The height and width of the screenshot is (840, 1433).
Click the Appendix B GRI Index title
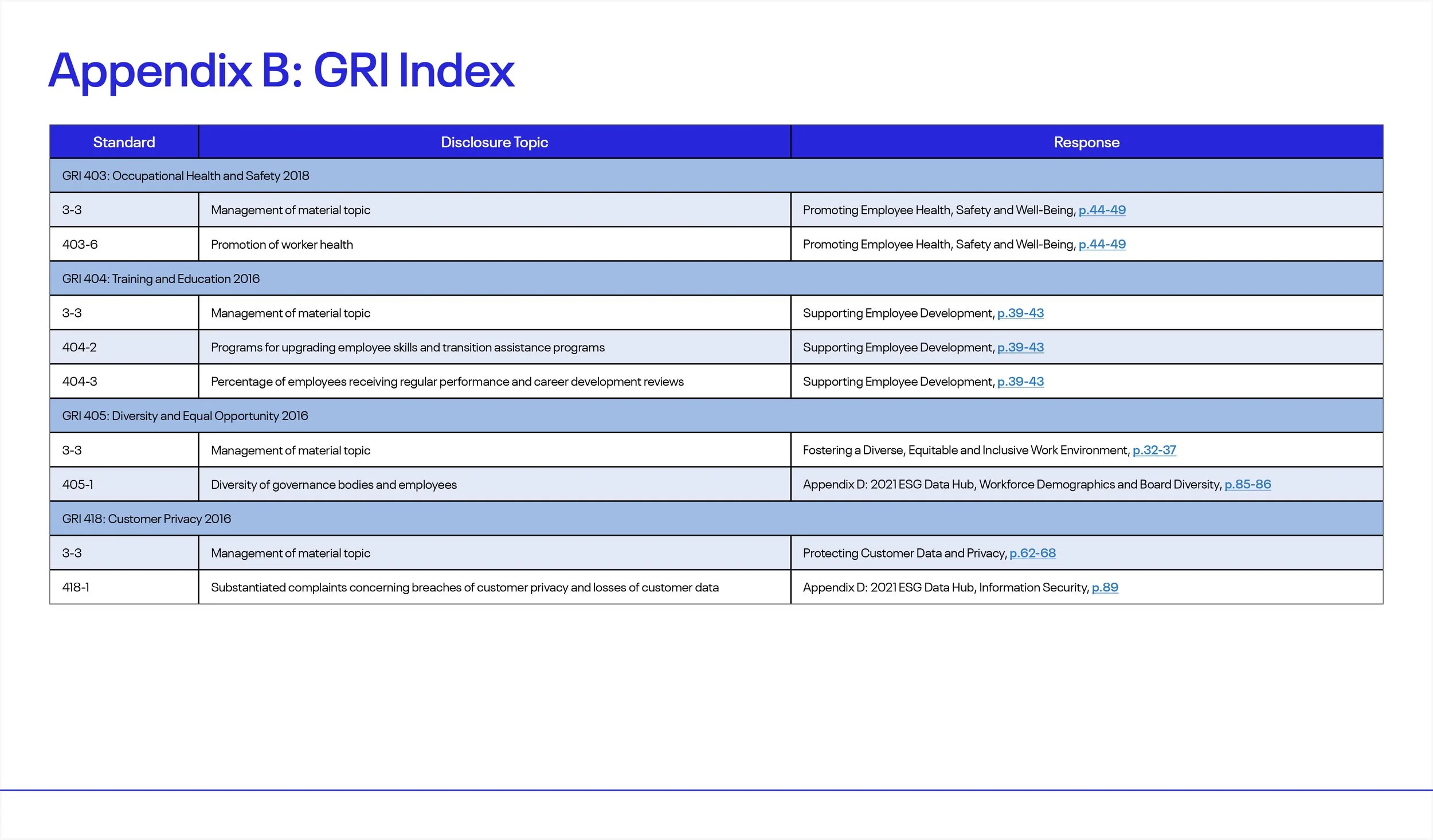tap(281, 70)
